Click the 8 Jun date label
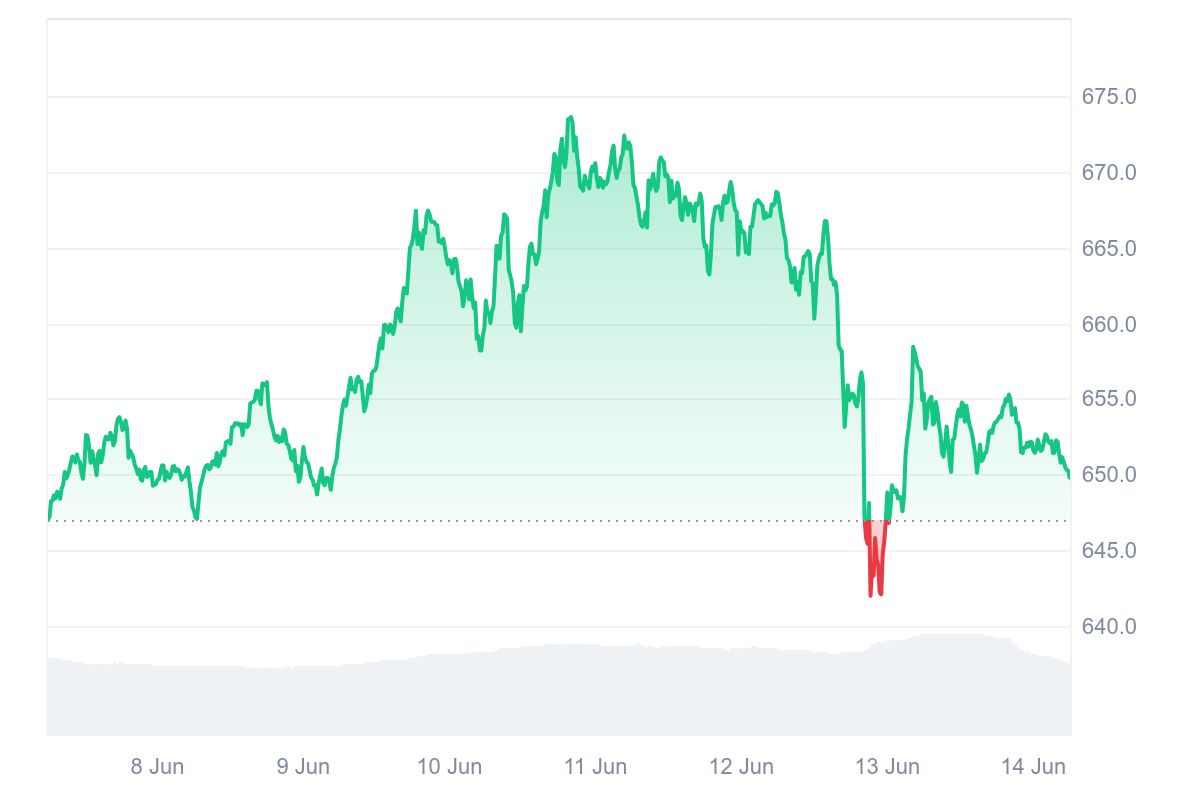Image resolution: width=1200 pixels, height=800 pixels. coord(157,767)
